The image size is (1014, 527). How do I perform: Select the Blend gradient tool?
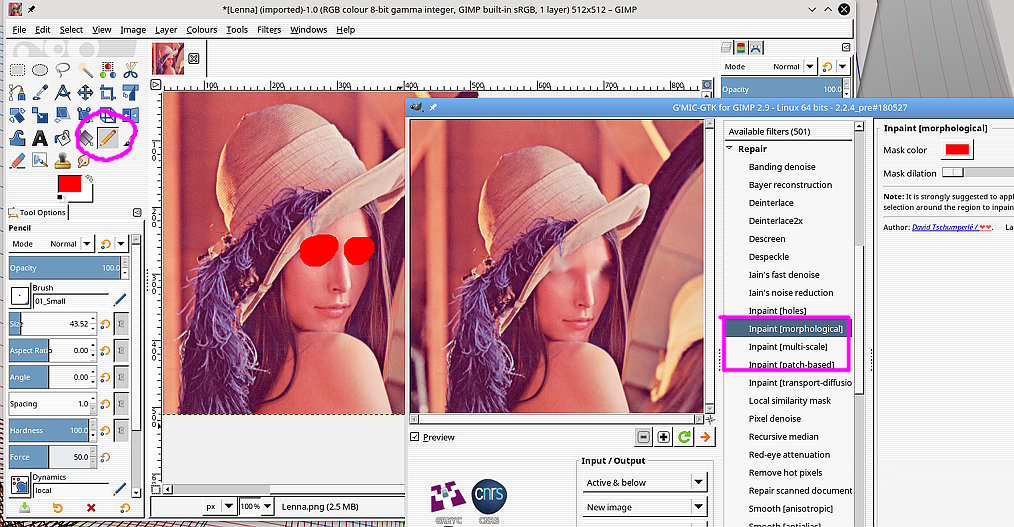point(85,138)
